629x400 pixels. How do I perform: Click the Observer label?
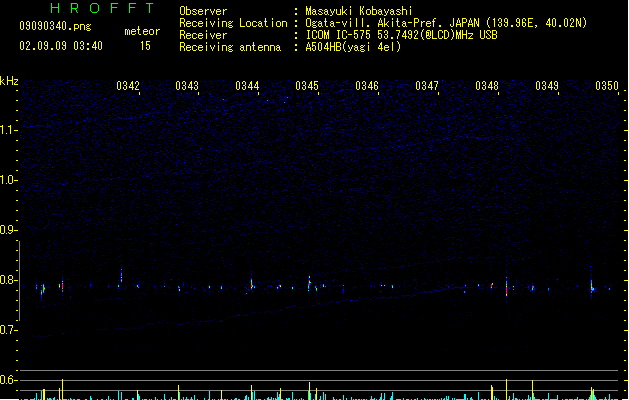tap(203, 11)
